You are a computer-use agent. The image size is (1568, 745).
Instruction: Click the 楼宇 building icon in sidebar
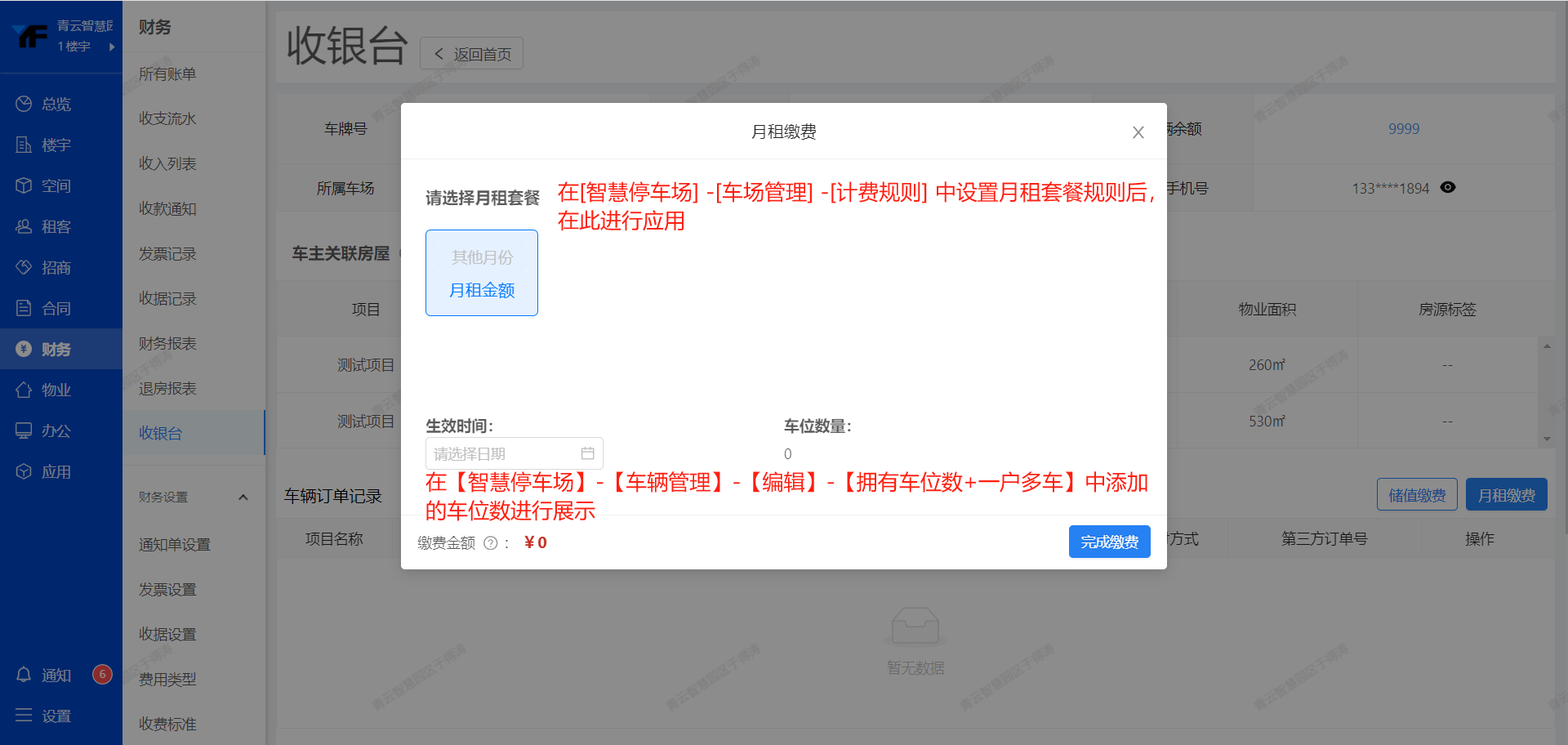coord(24,145)
